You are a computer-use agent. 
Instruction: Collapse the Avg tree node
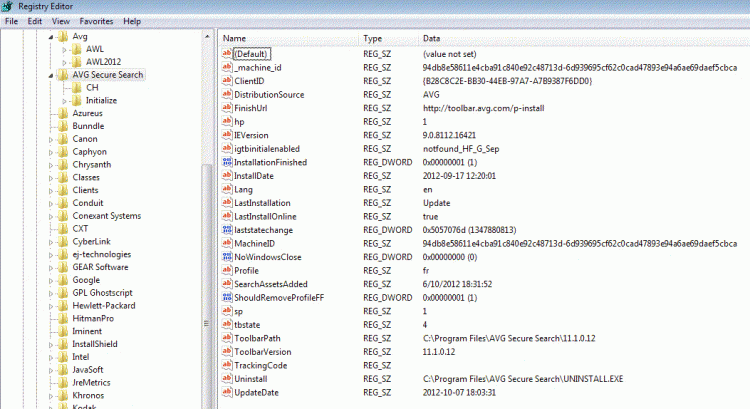[51, 37]
